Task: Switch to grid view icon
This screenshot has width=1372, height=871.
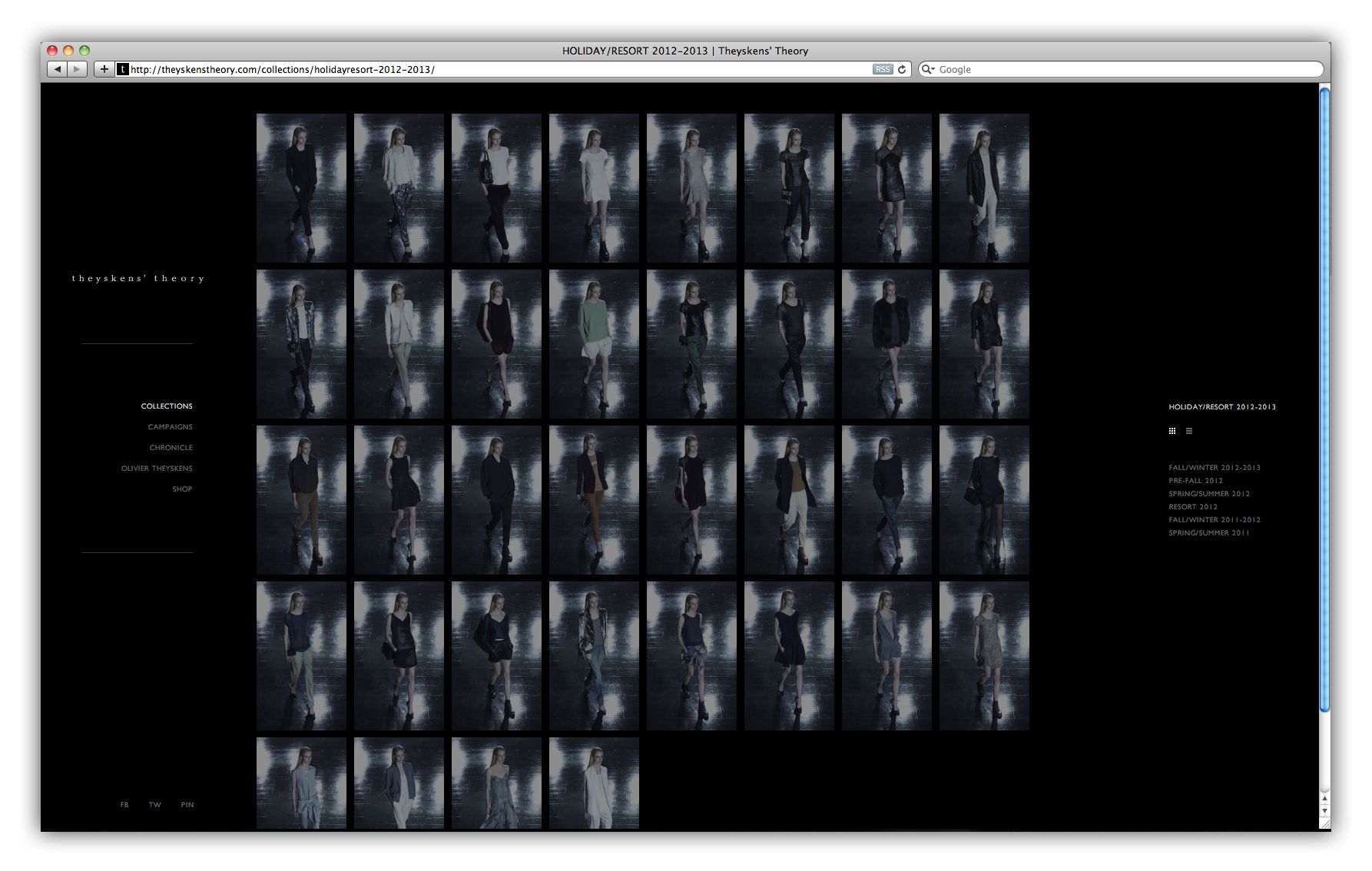Action: pos(1172,431)
